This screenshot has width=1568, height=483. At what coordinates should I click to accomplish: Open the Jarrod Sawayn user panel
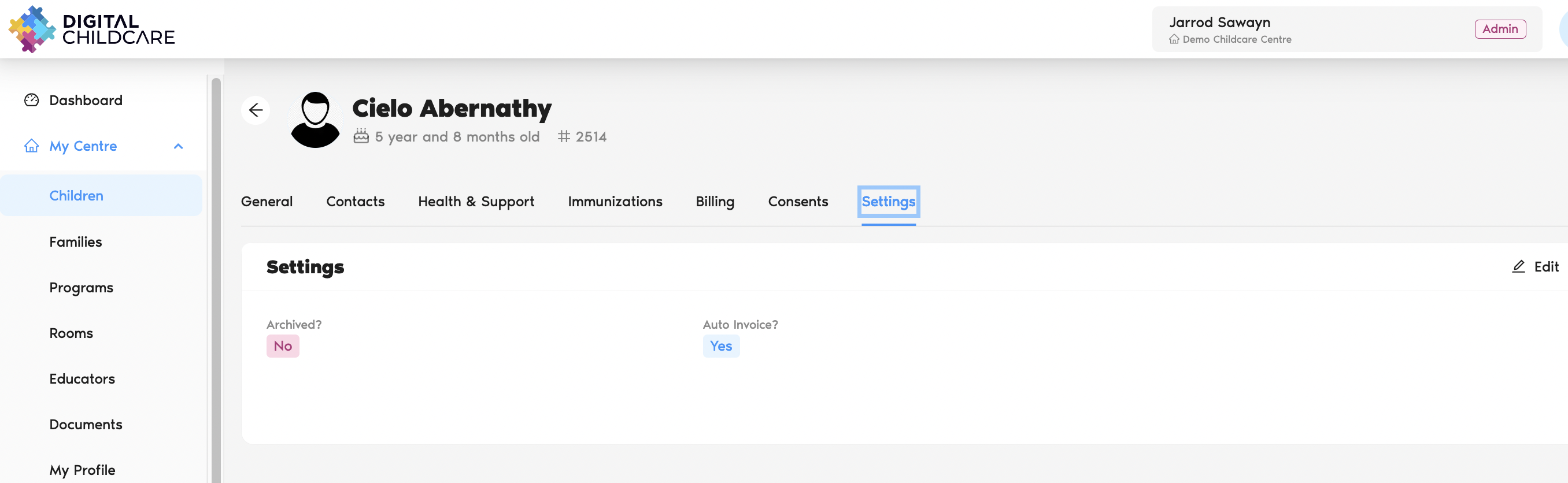pyautogui.click(x=1347, y=29)
